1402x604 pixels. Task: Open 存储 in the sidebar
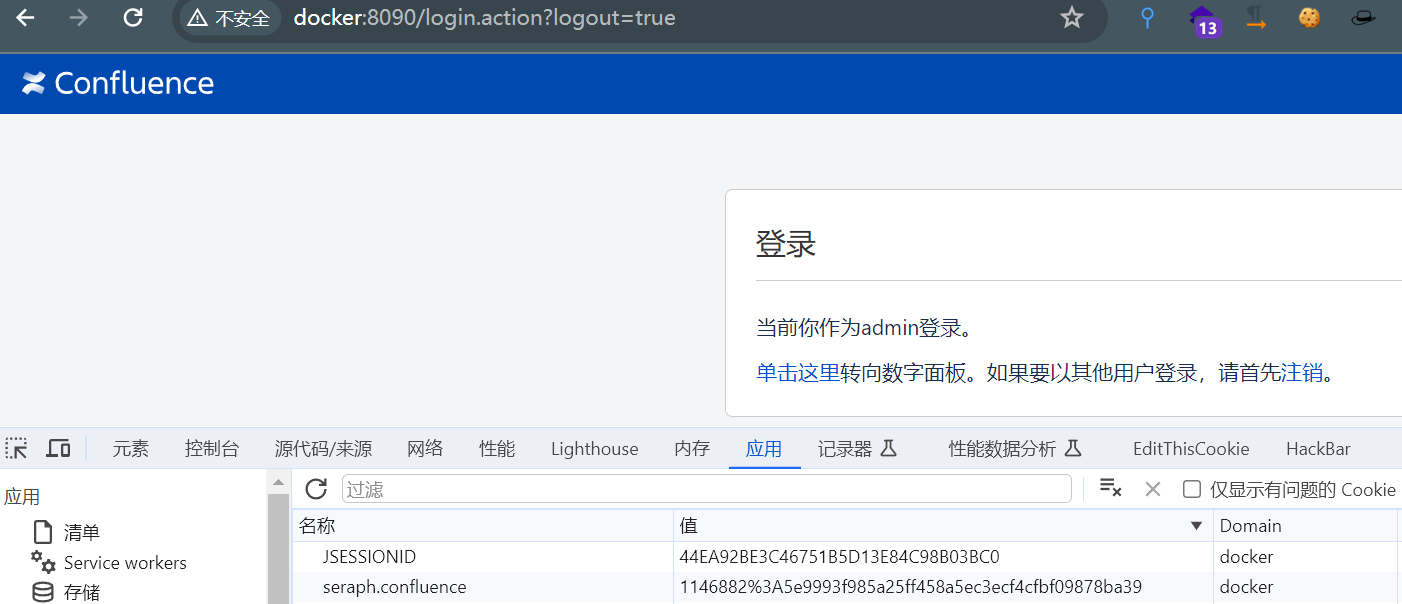coord(82,592)
